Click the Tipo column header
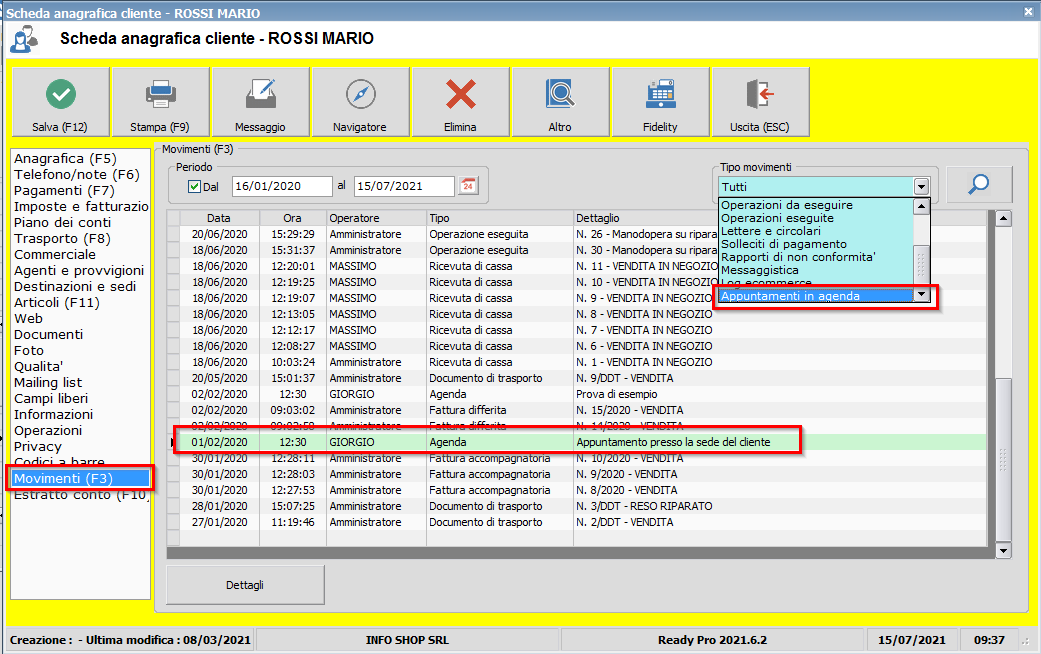This screenshot has width=1041, height=654. click(500, 218)
